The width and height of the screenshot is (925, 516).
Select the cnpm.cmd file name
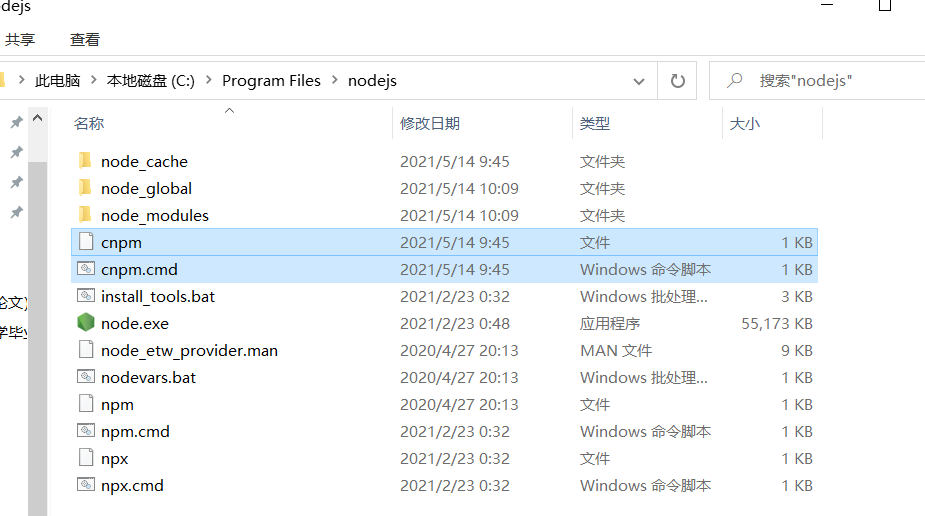pyautogui.click(x=139, y=269)
